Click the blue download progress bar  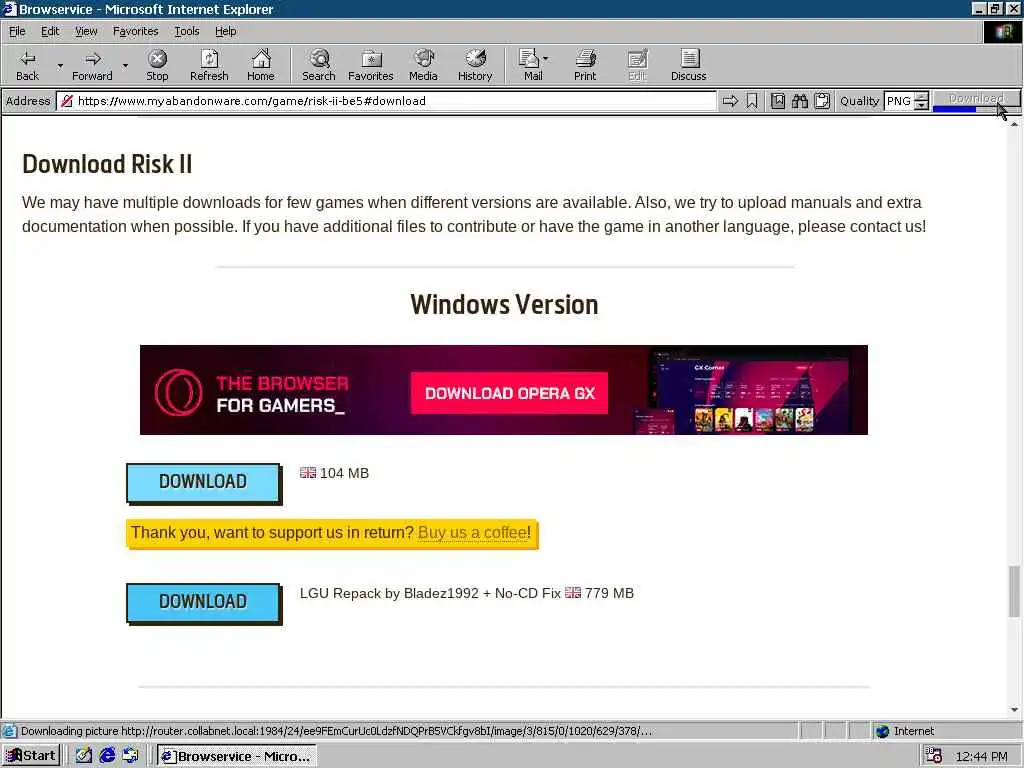pyautogui.click(x=954, y=109)
